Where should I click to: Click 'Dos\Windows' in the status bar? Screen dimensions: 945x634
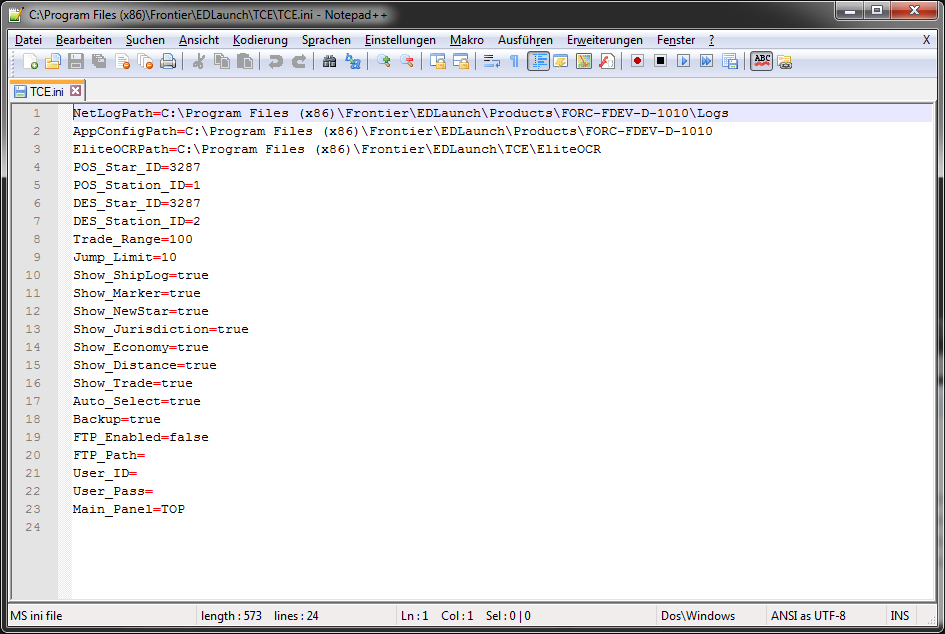point(697,616)
